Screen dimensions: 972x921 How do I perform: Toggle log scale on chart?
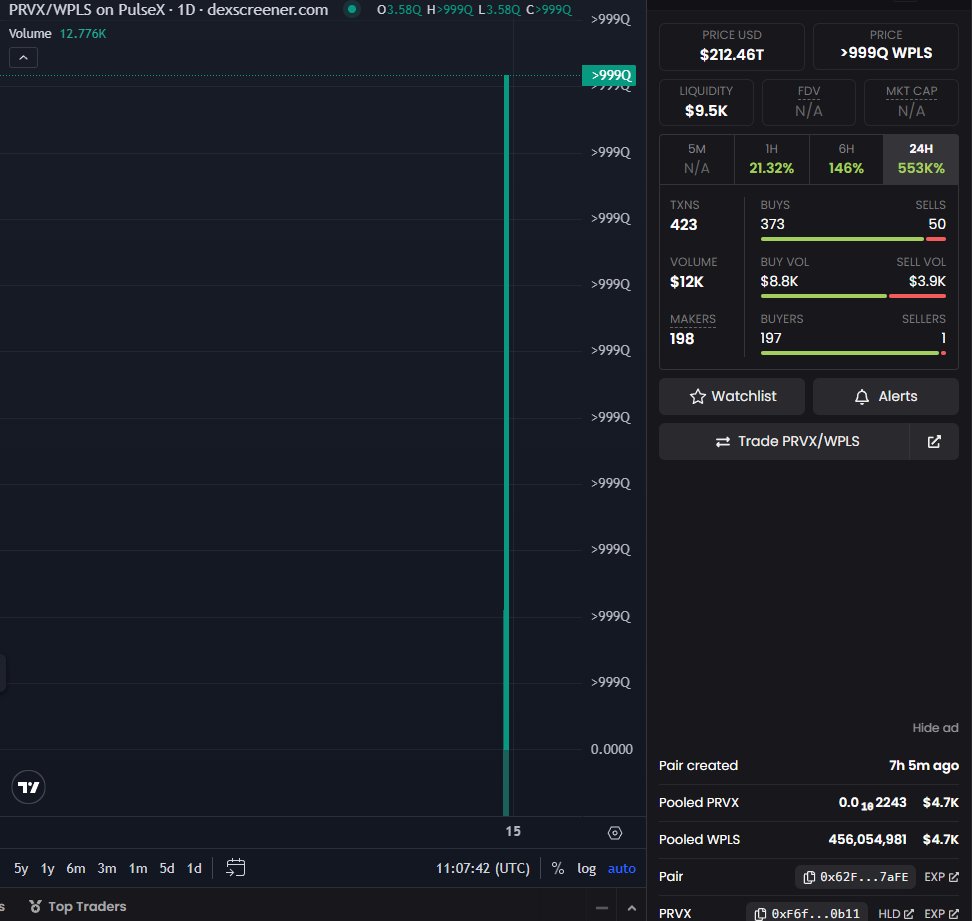[586, 868]
